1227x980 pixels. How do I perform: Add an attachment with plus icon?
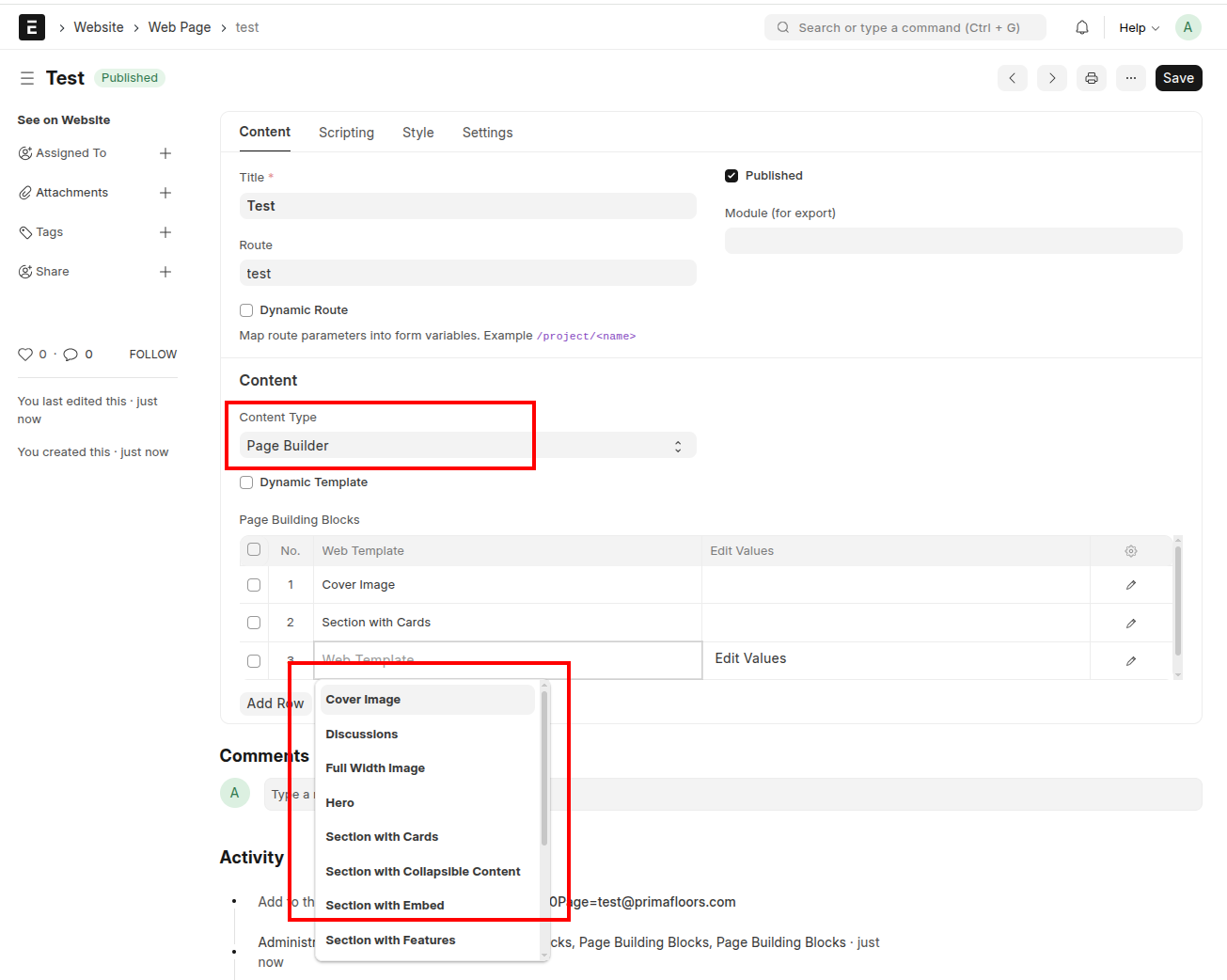165,193
